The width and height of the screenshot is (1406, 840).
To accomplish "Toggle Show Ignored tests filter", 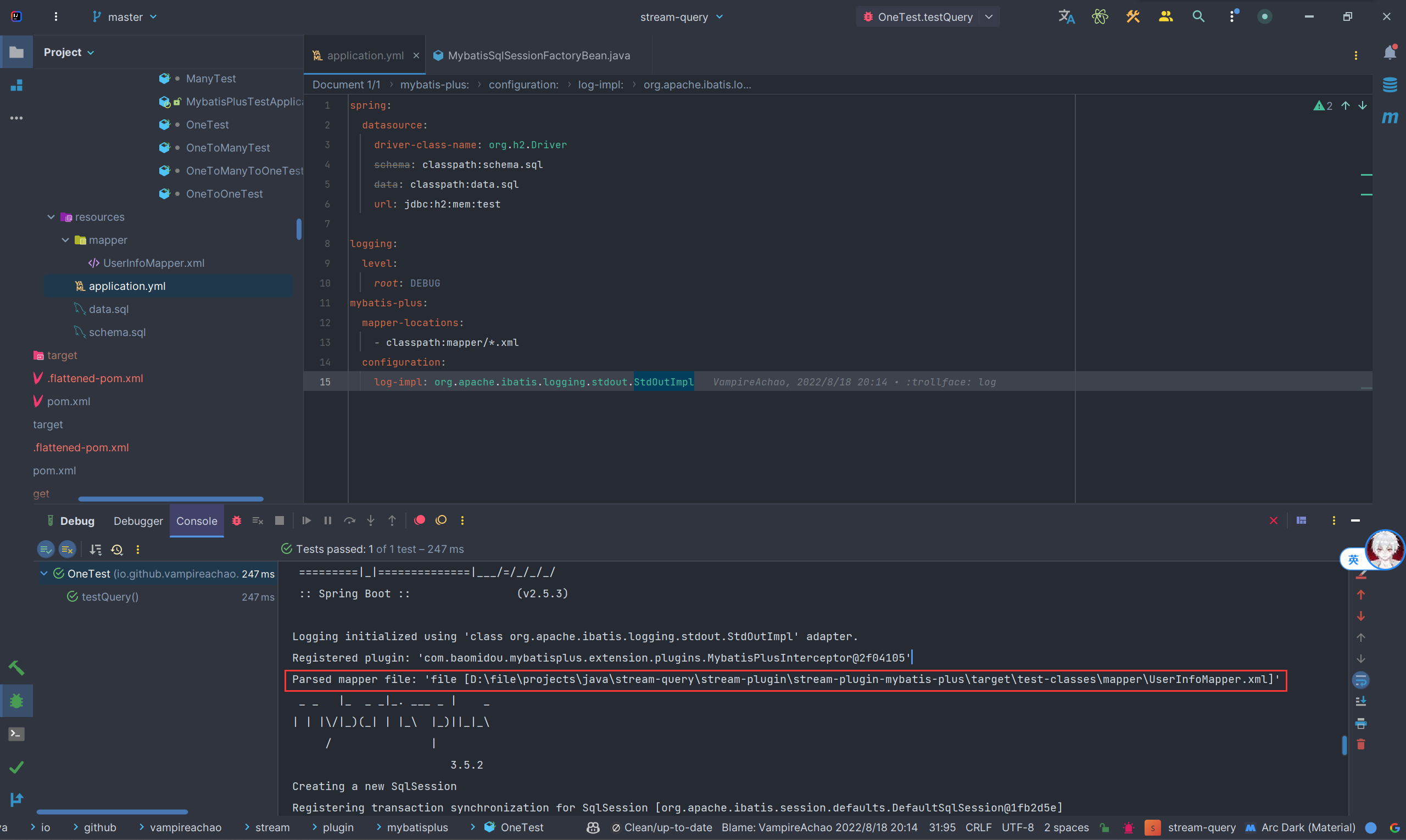I will point(68,550).
